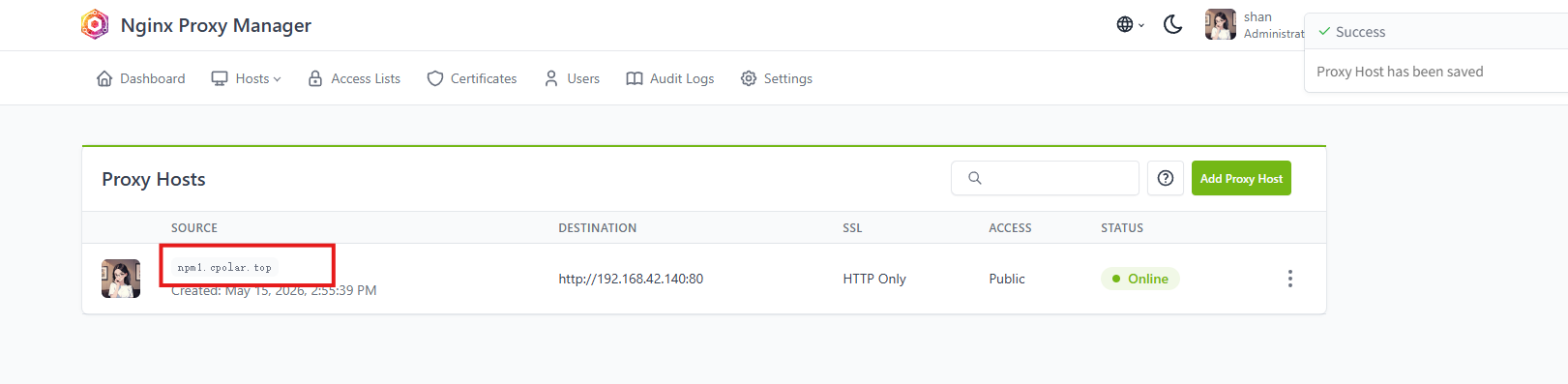
Task: Open the language globe selector
Action: (1130, 24)
